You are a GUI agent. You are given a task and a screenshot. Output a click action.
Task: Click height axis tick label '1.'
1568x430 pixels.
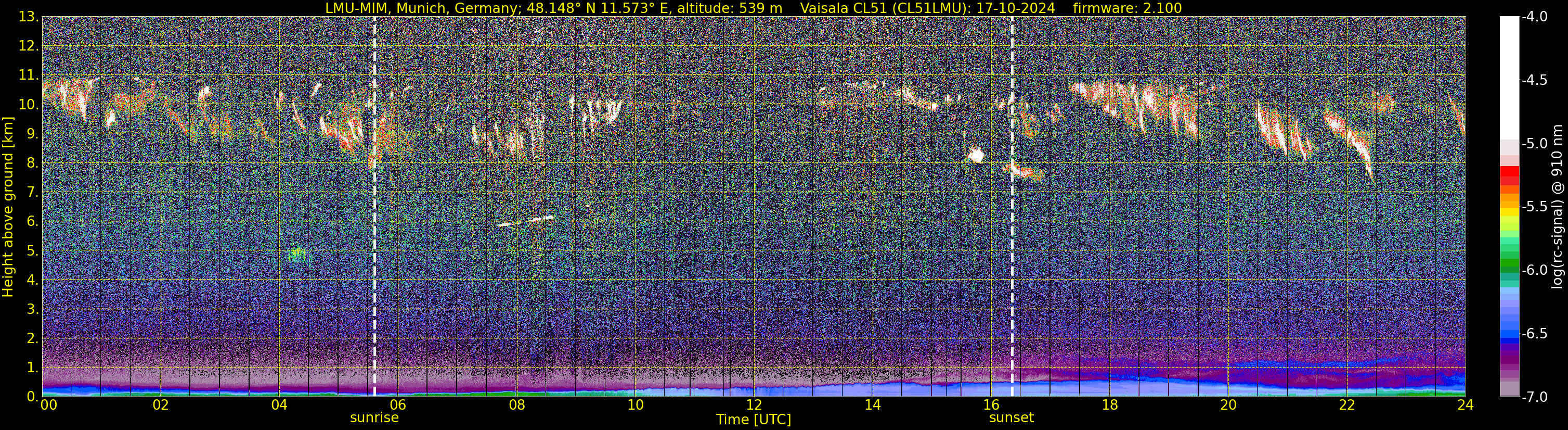[x=32, y=368]
